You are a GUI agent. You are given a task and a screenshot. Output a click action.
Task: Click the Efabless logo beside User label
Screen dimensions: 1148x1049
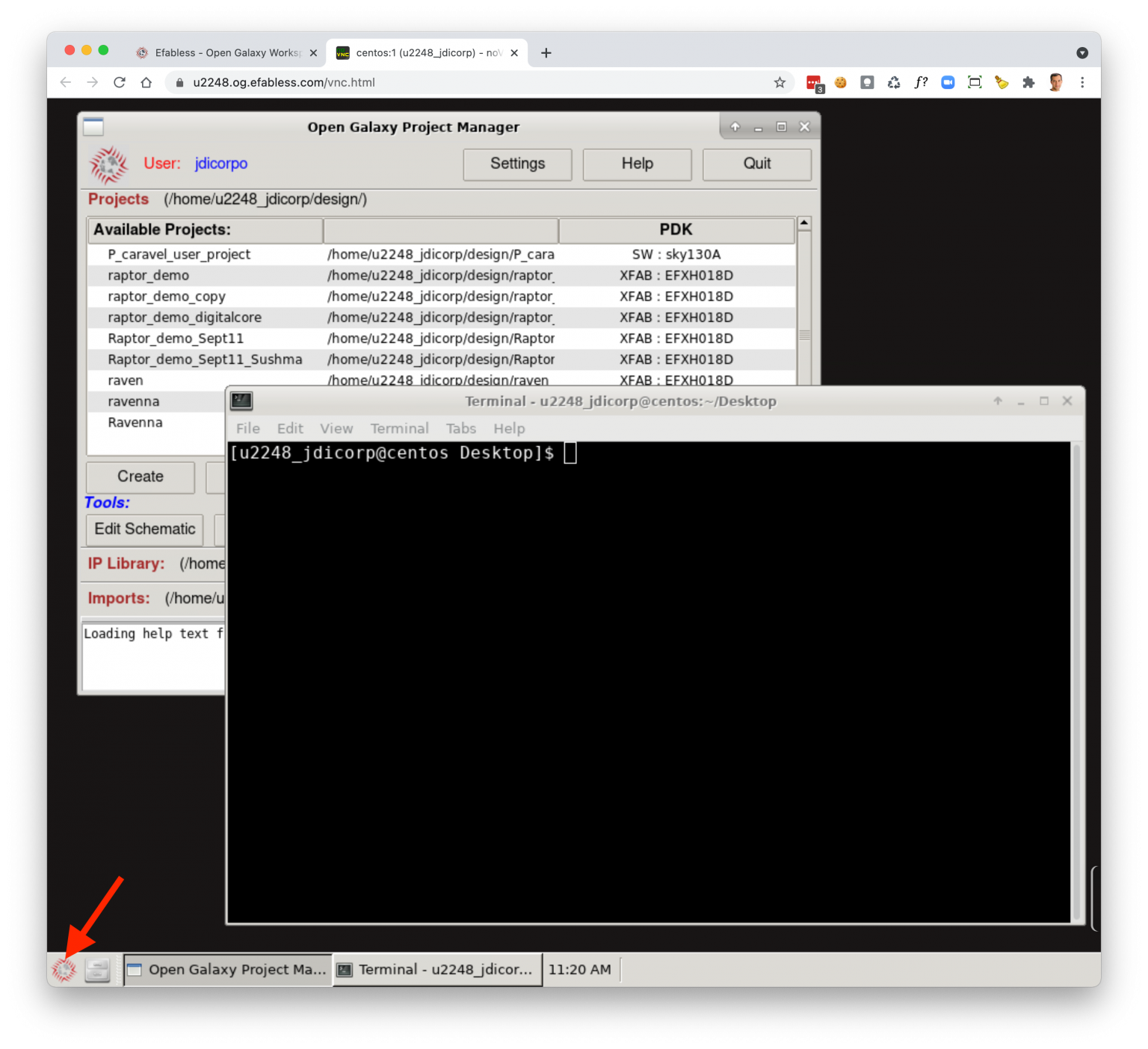(x=109, y=164)
